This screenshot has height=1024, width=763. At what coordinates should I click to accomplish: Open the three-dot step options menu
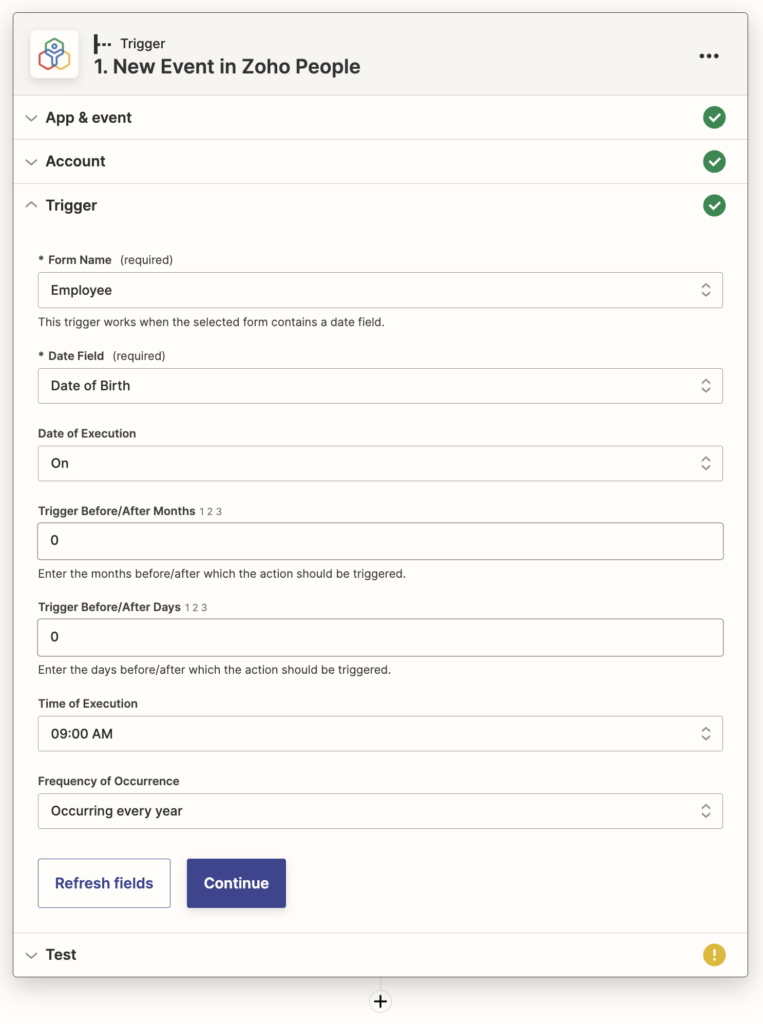(x=709, y=56)
